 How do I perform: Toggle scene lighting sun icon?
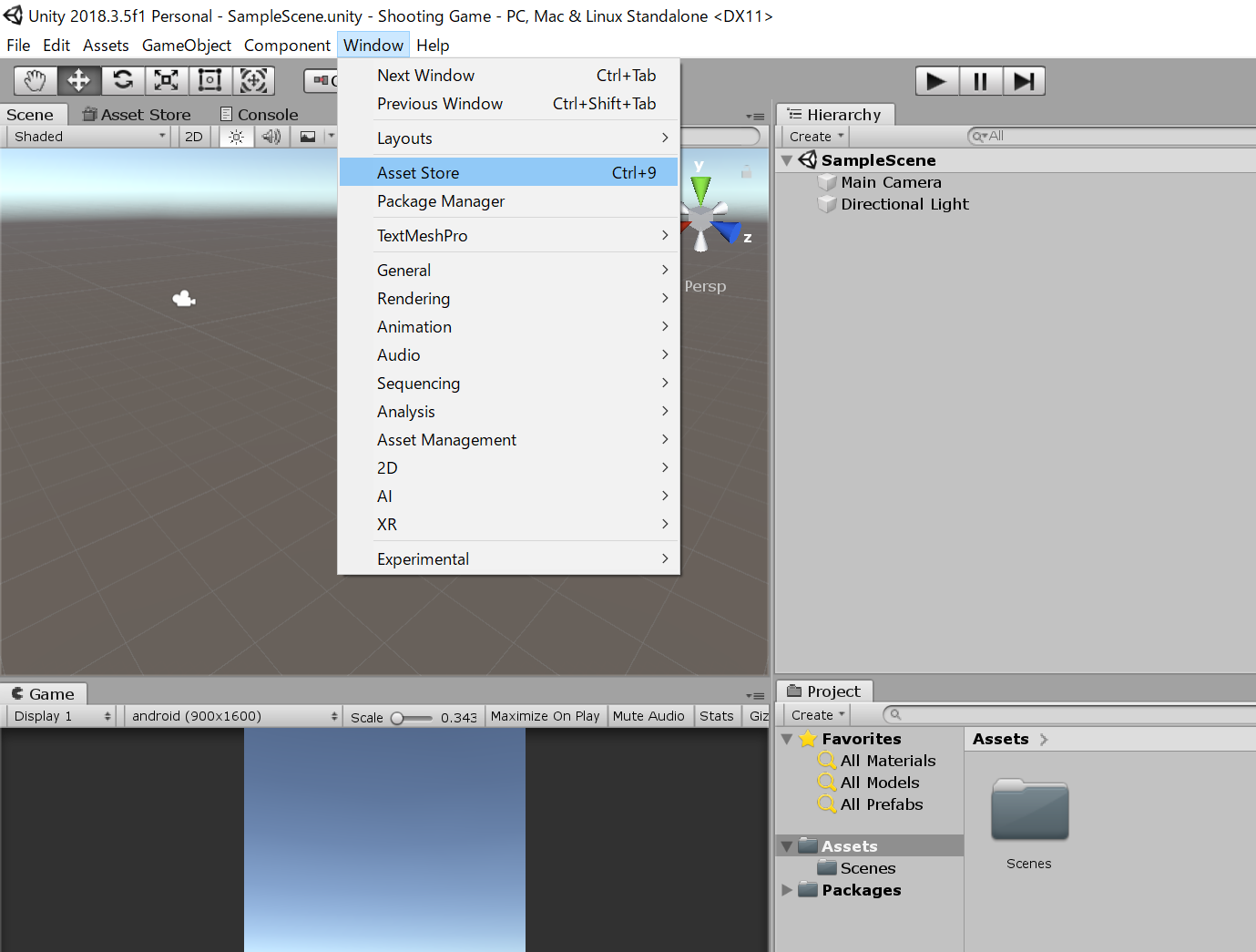coord(236,137)
